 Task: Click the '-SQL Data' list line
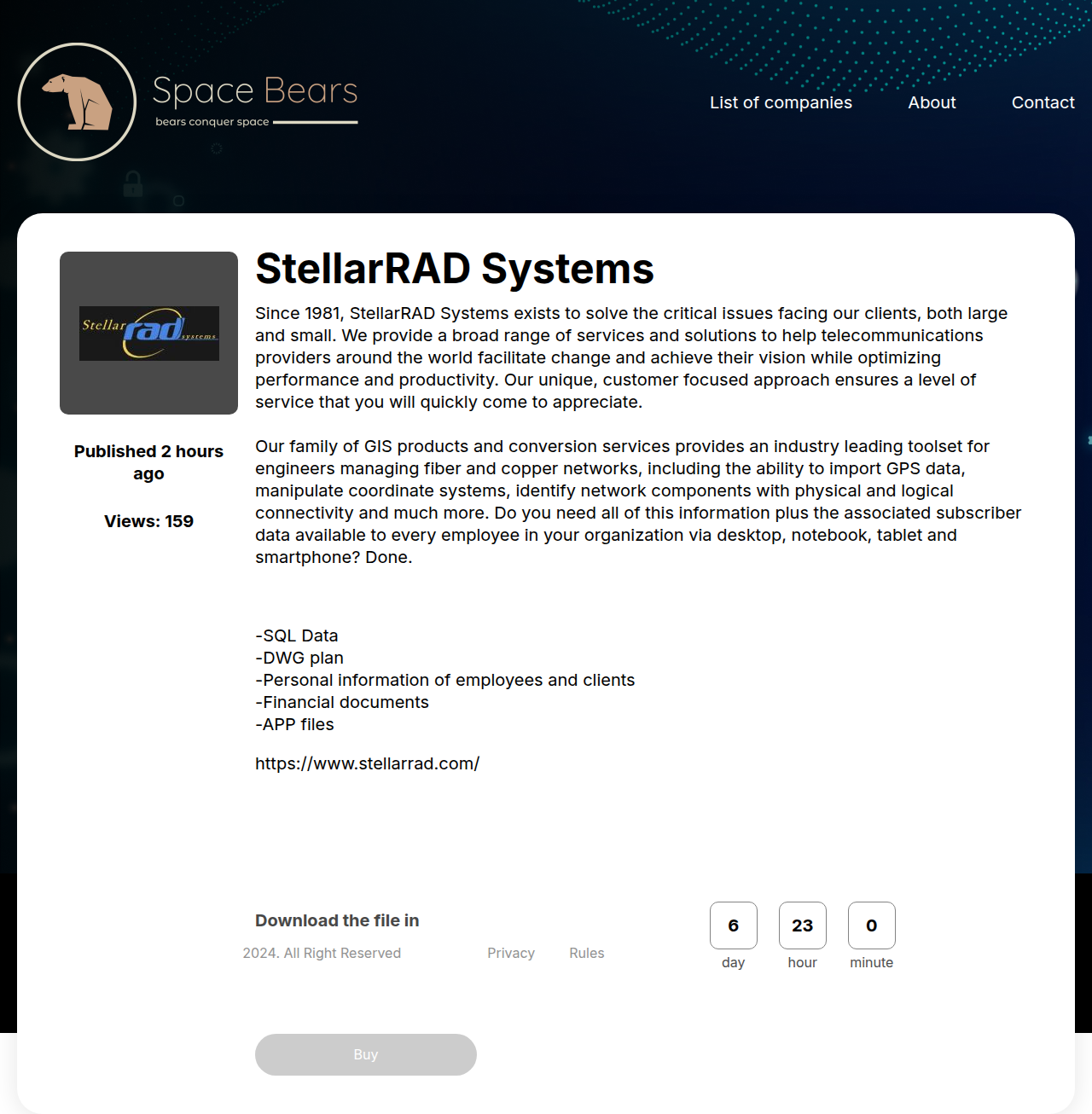tap(297, 635)
